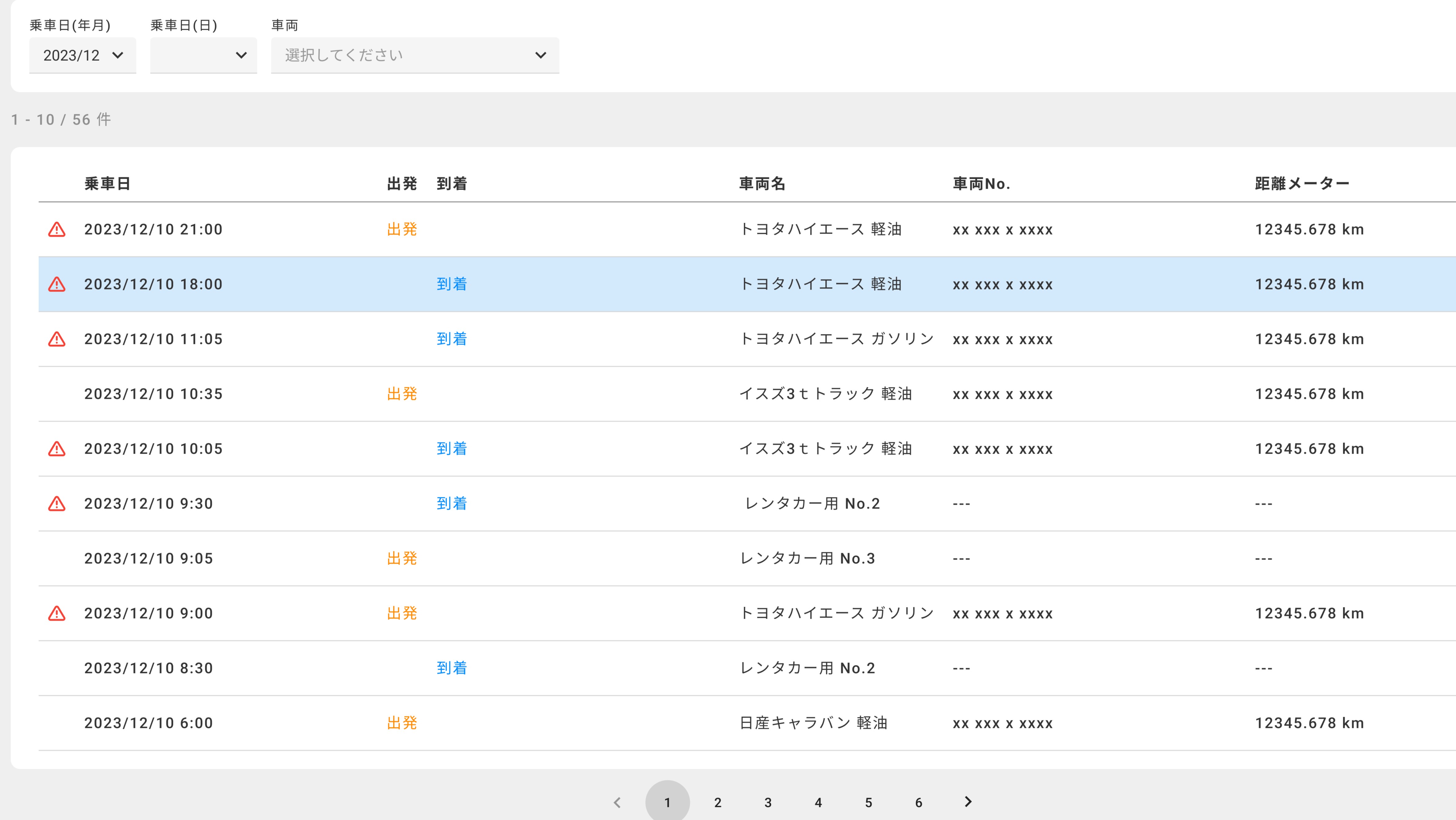Screen dimensions: 1456x820
Task: Click date 2023/12/10 9:00
Action: click(x=149, y=613)
